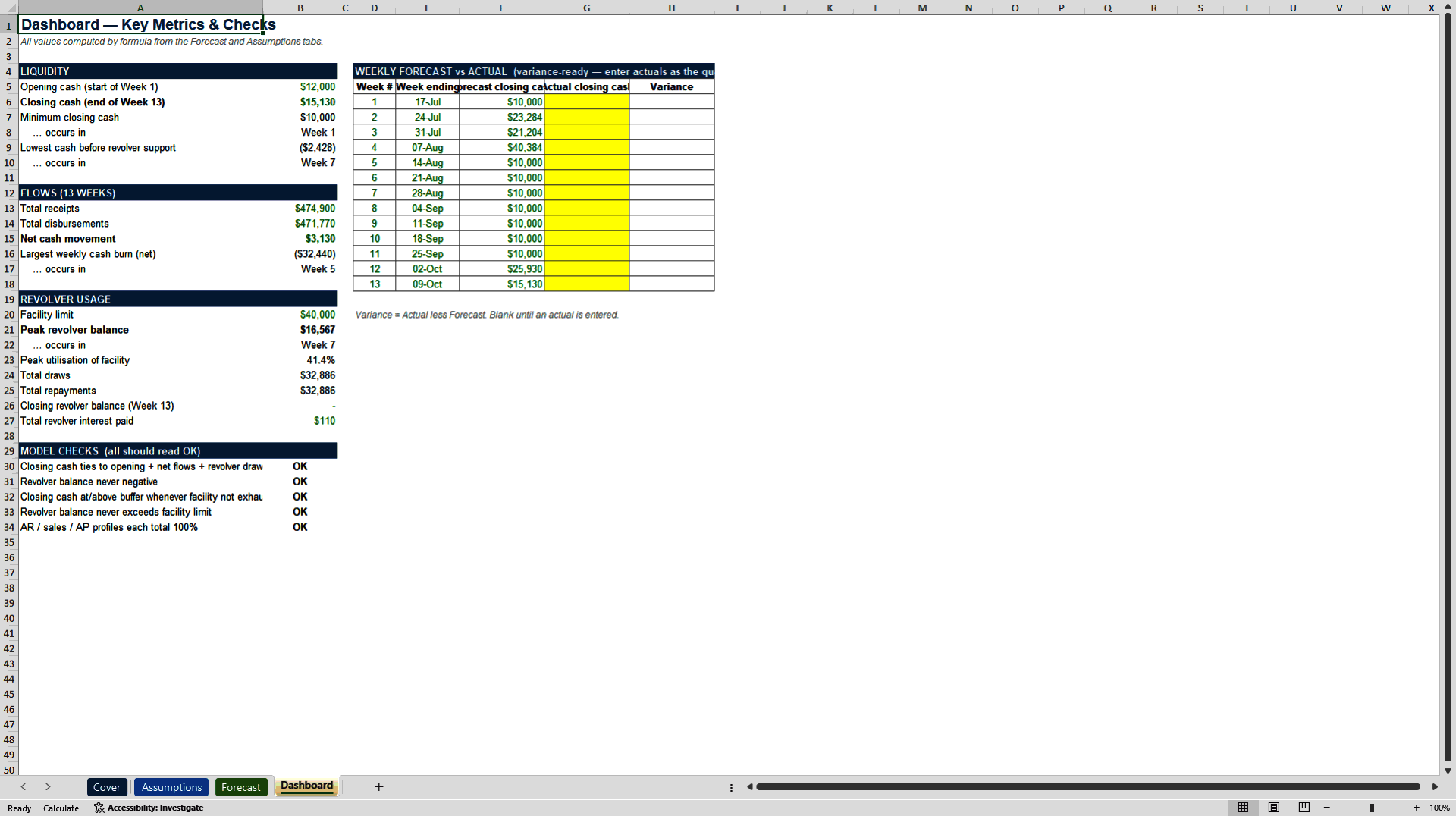Open Accessibility: Investigate in the status bar
This screenshot has height=816, width=1456.
[149, 808]
